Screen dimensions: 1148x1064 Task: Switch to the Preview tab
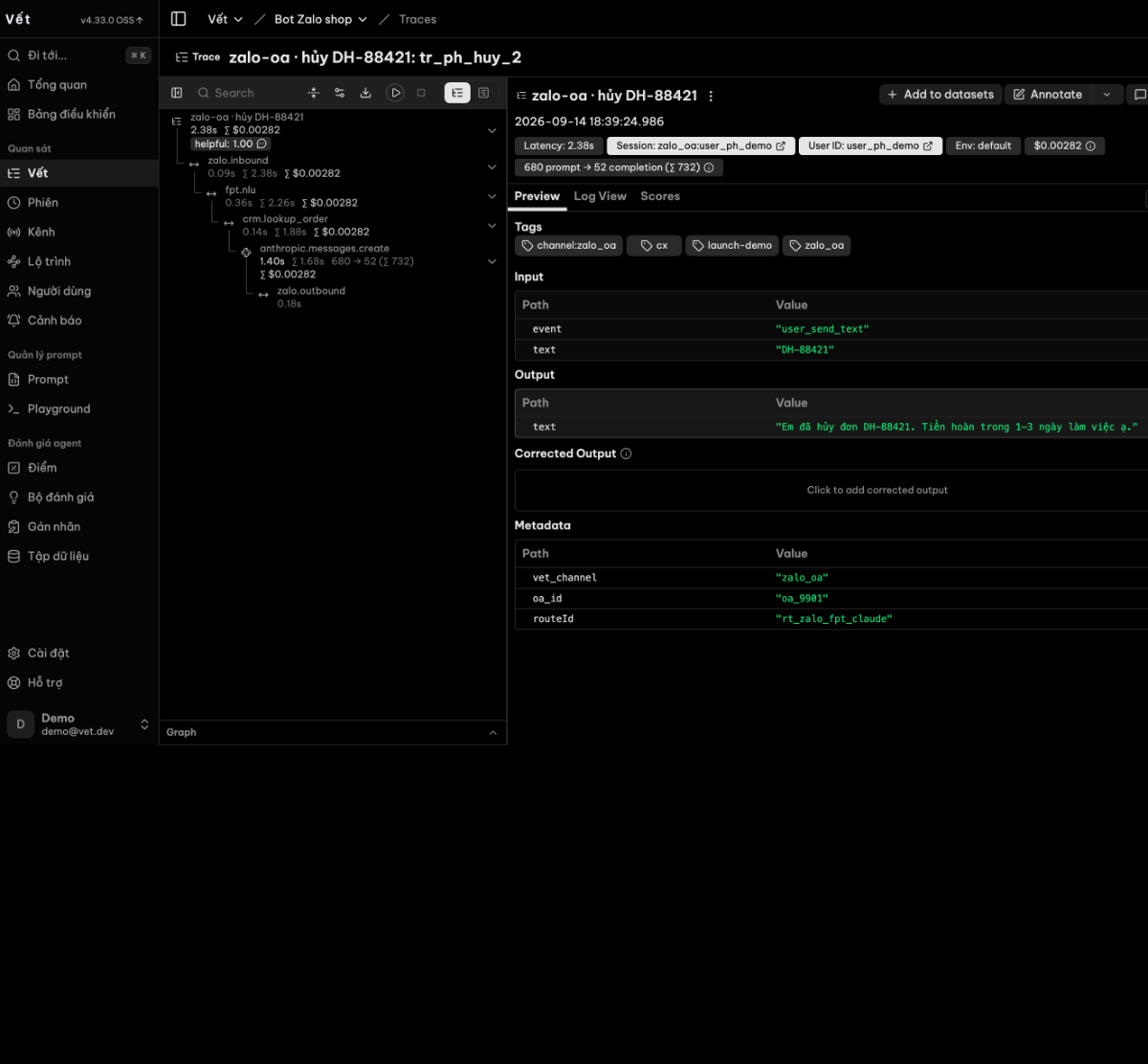[537, 196]
